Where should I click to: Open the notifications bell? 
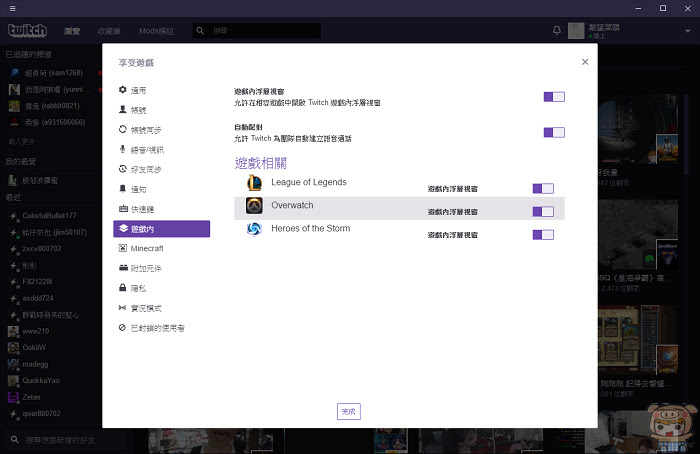tap(557, 30)
